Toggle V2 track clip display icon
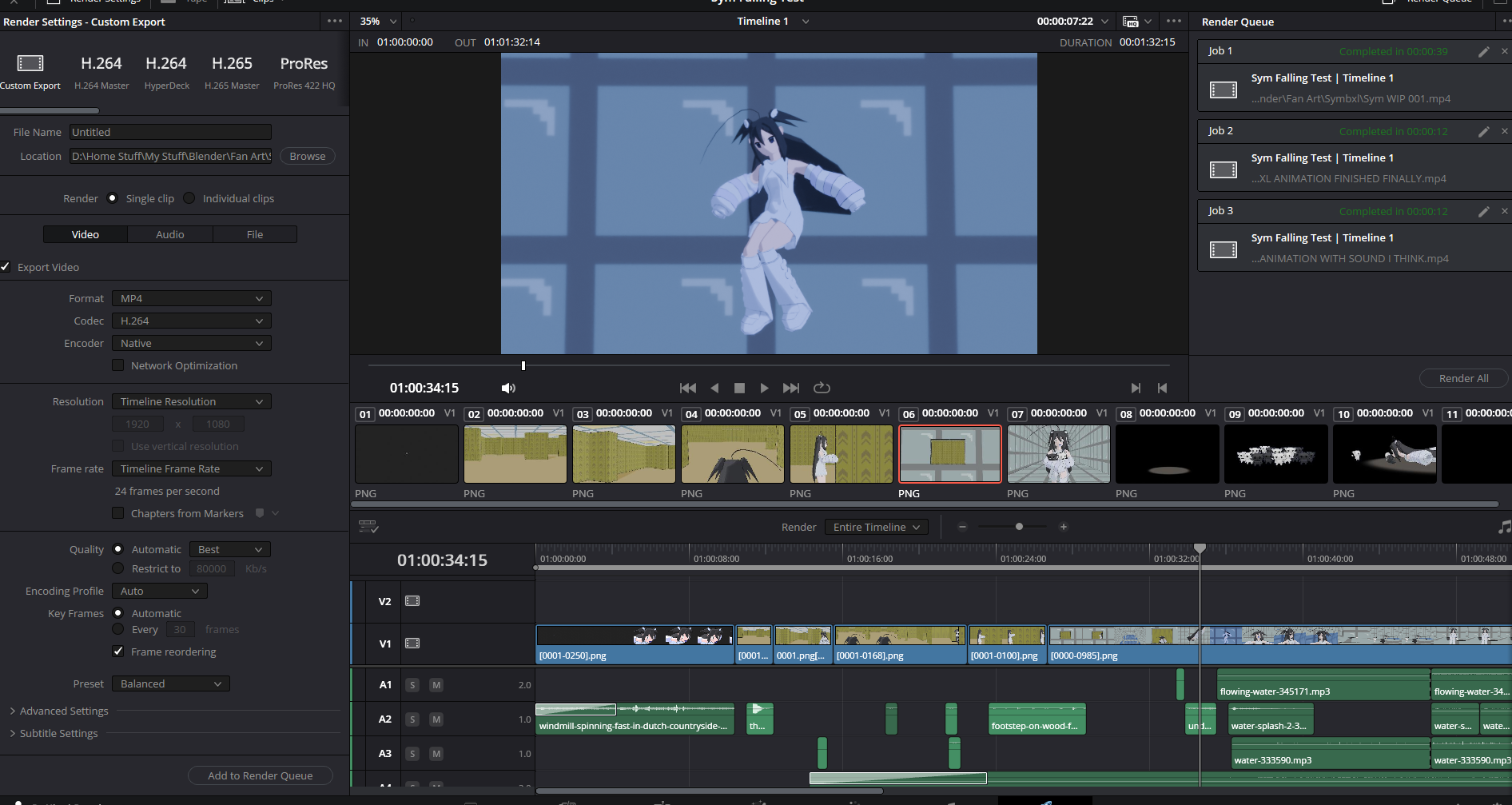 coord(412,601)
